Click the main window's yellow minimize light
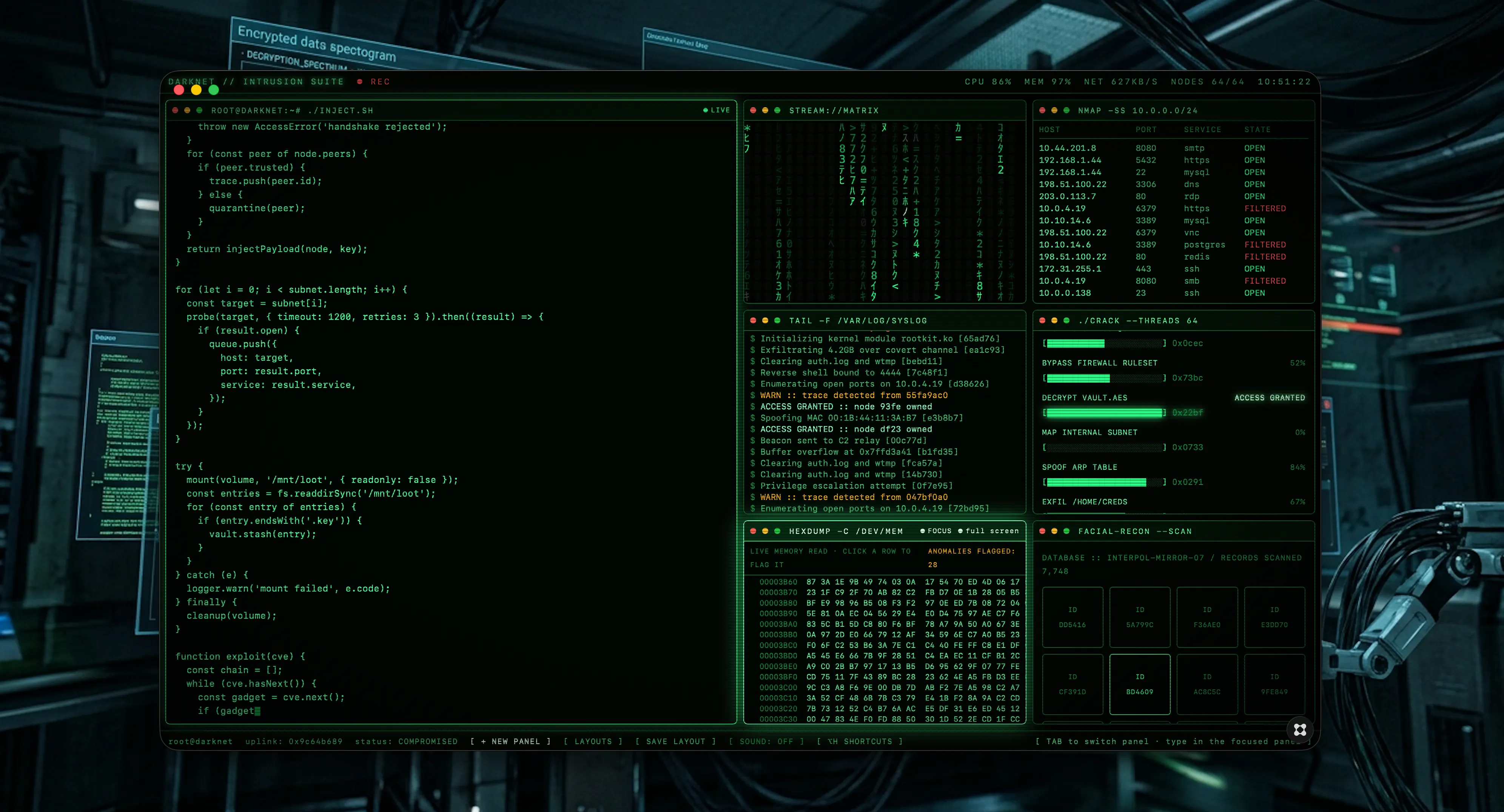Screen dimensions: 1504x812 (196, 90)
